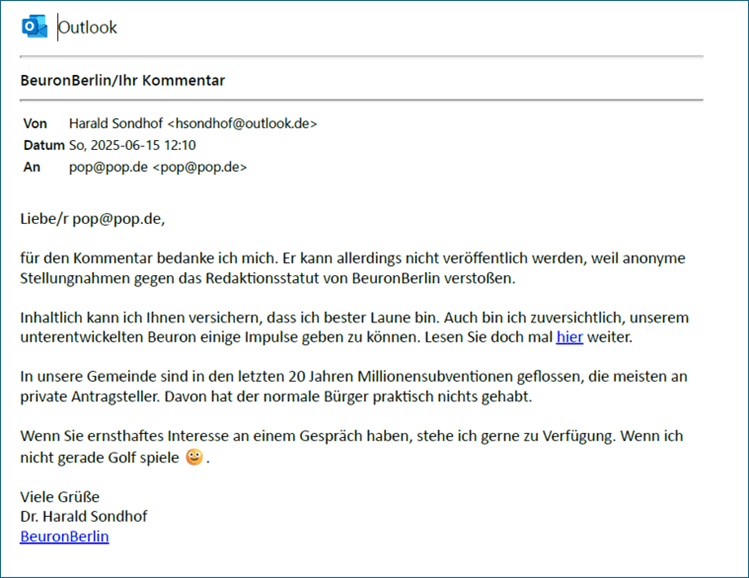
Task: Click the line starting 'In unsere Gemeinde sind'
Action: point(353,376)
